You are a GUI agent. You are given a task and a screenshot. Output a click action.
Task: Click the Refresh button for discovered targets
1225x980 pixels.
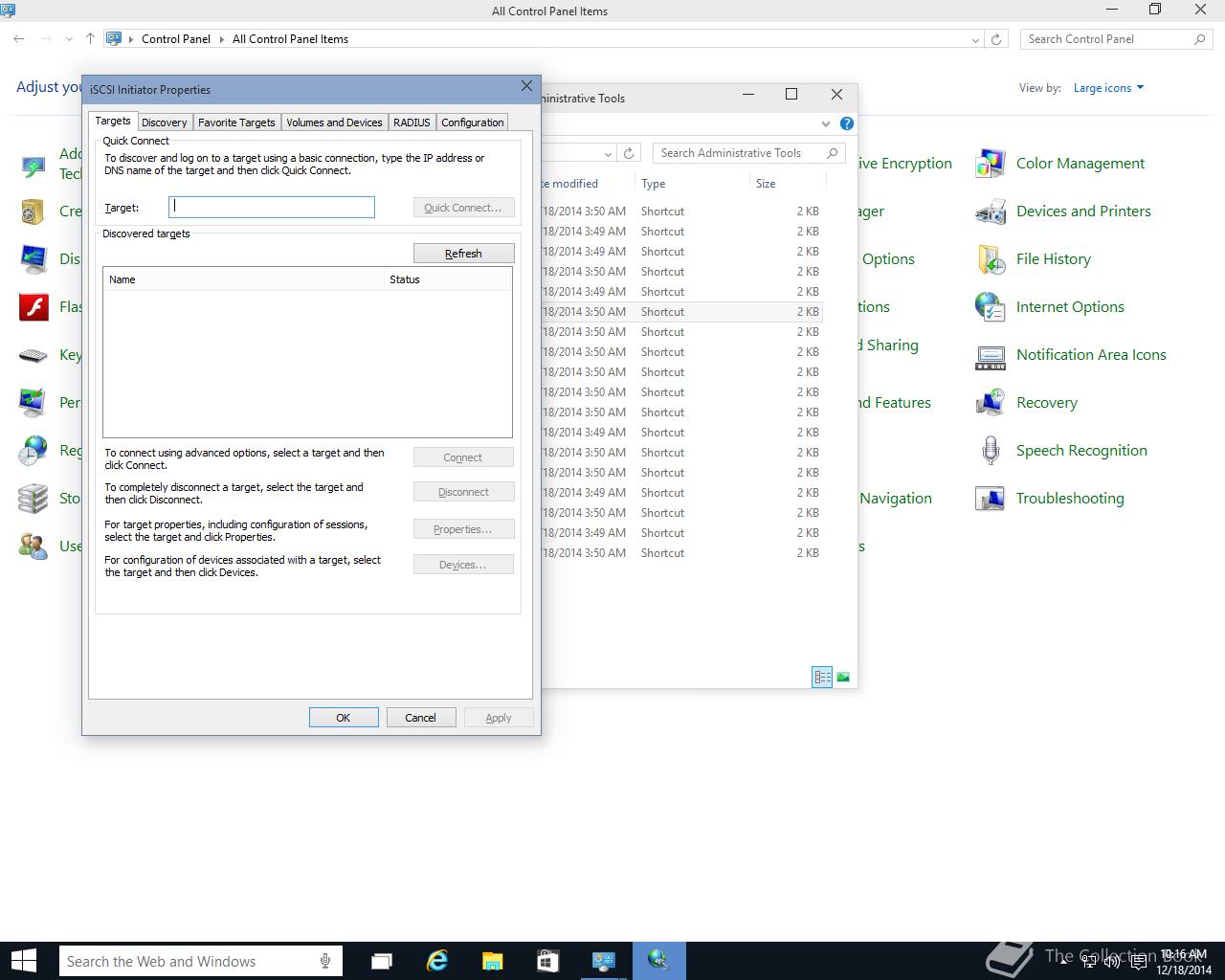pyautogui.click(x=463, y=254)
